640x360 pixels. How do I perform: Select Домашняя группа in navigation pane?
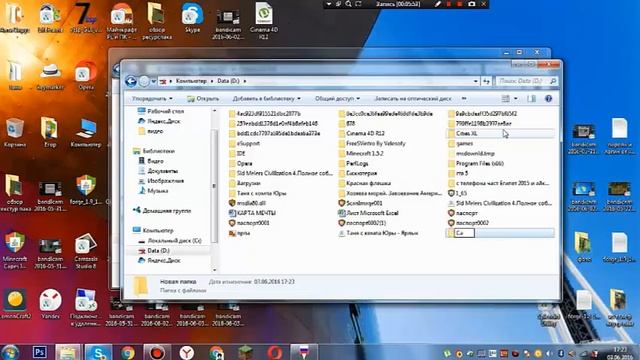pos(162,211)
